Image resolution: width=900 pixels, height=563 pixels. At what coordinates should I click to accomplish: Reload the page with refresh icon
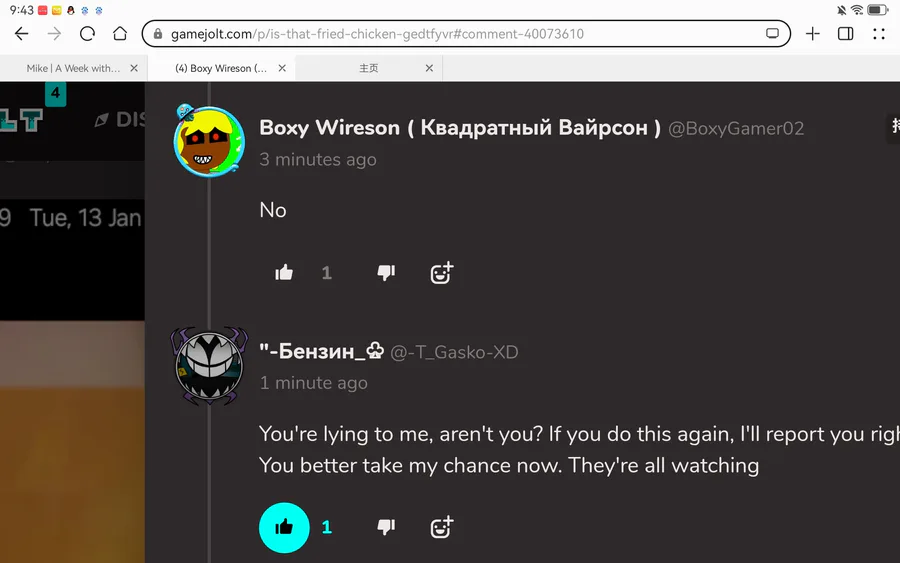(87, 34)
